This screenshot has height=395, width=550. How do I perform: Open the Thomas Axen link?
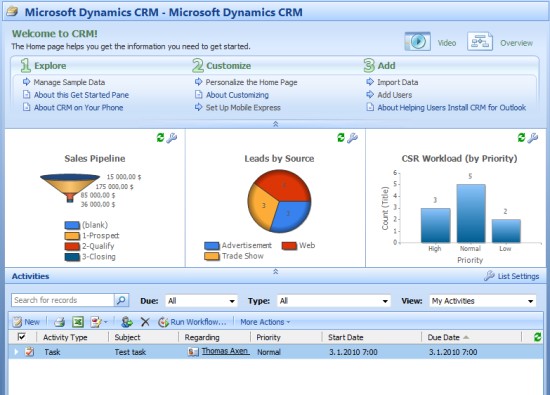[225, 351]
